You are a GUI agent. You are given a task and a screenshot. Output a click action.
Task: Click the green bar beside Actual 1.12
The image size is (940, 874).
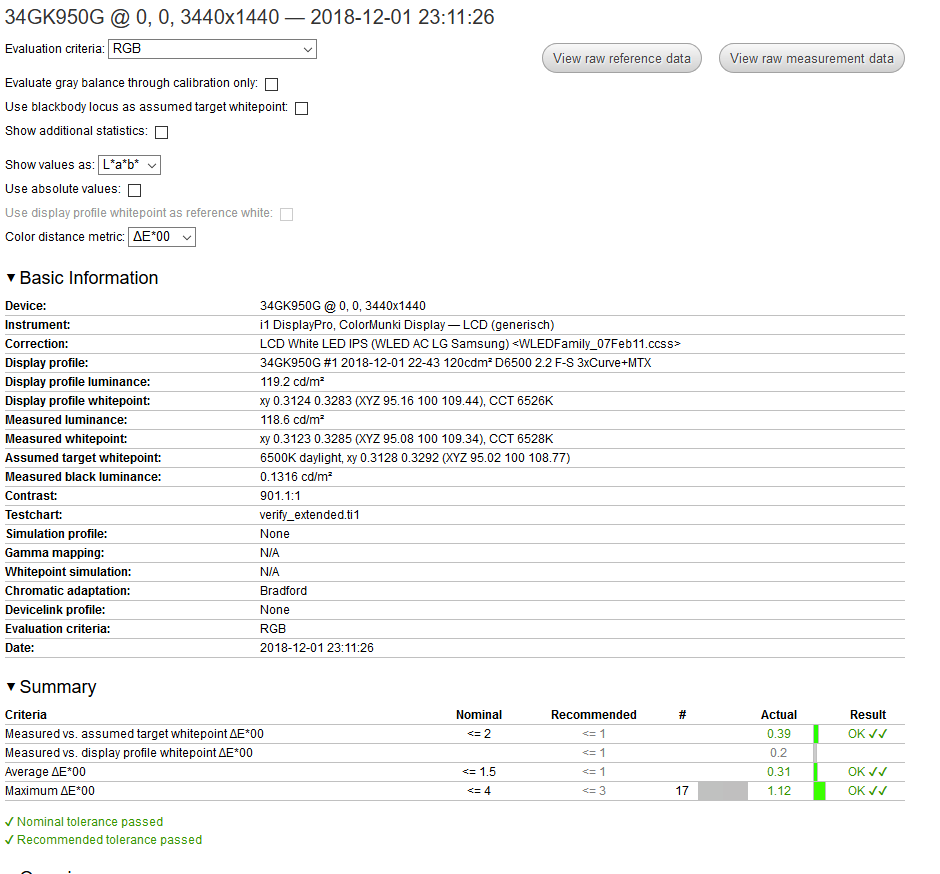tap(819, 791)
